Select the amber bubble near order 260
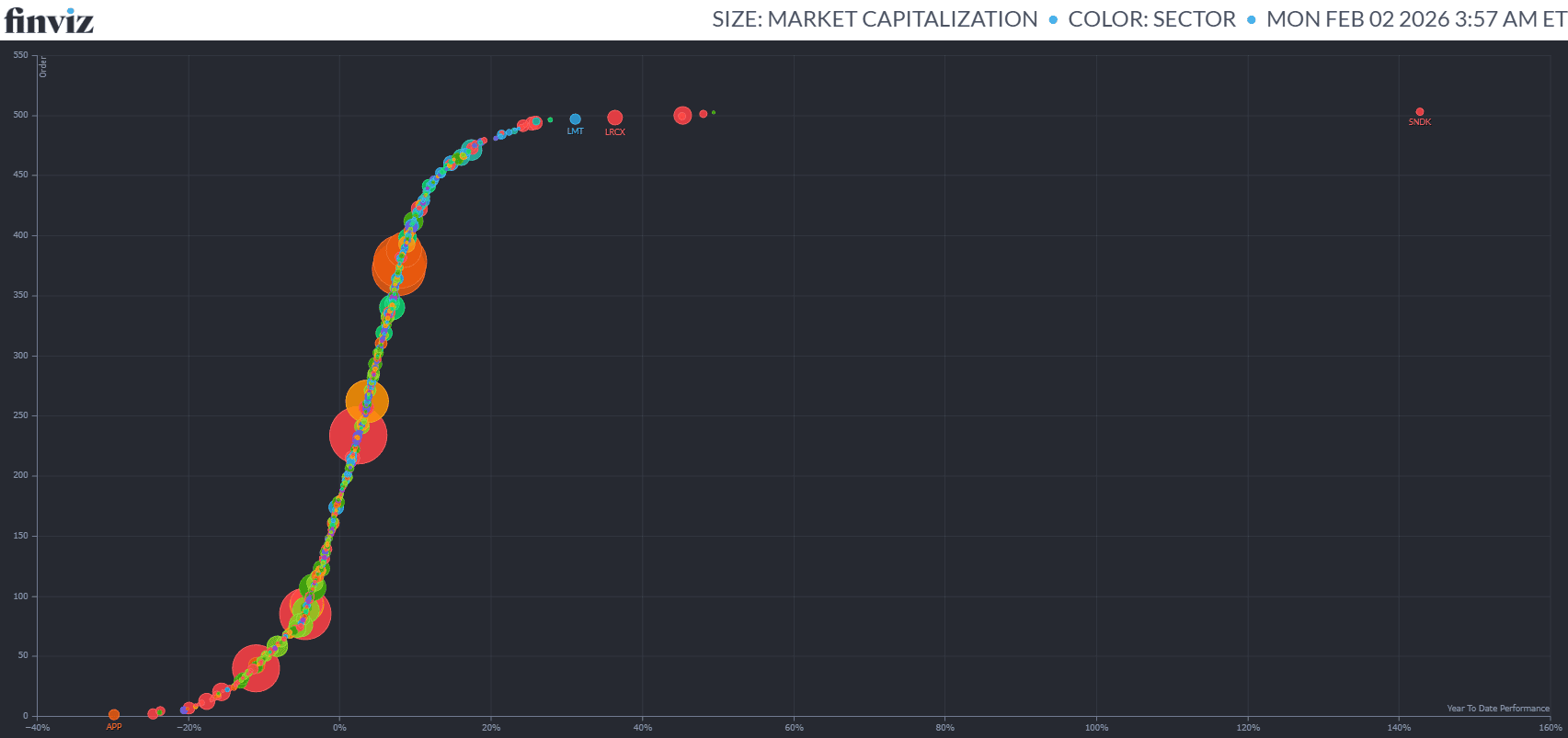 [367, 401]
